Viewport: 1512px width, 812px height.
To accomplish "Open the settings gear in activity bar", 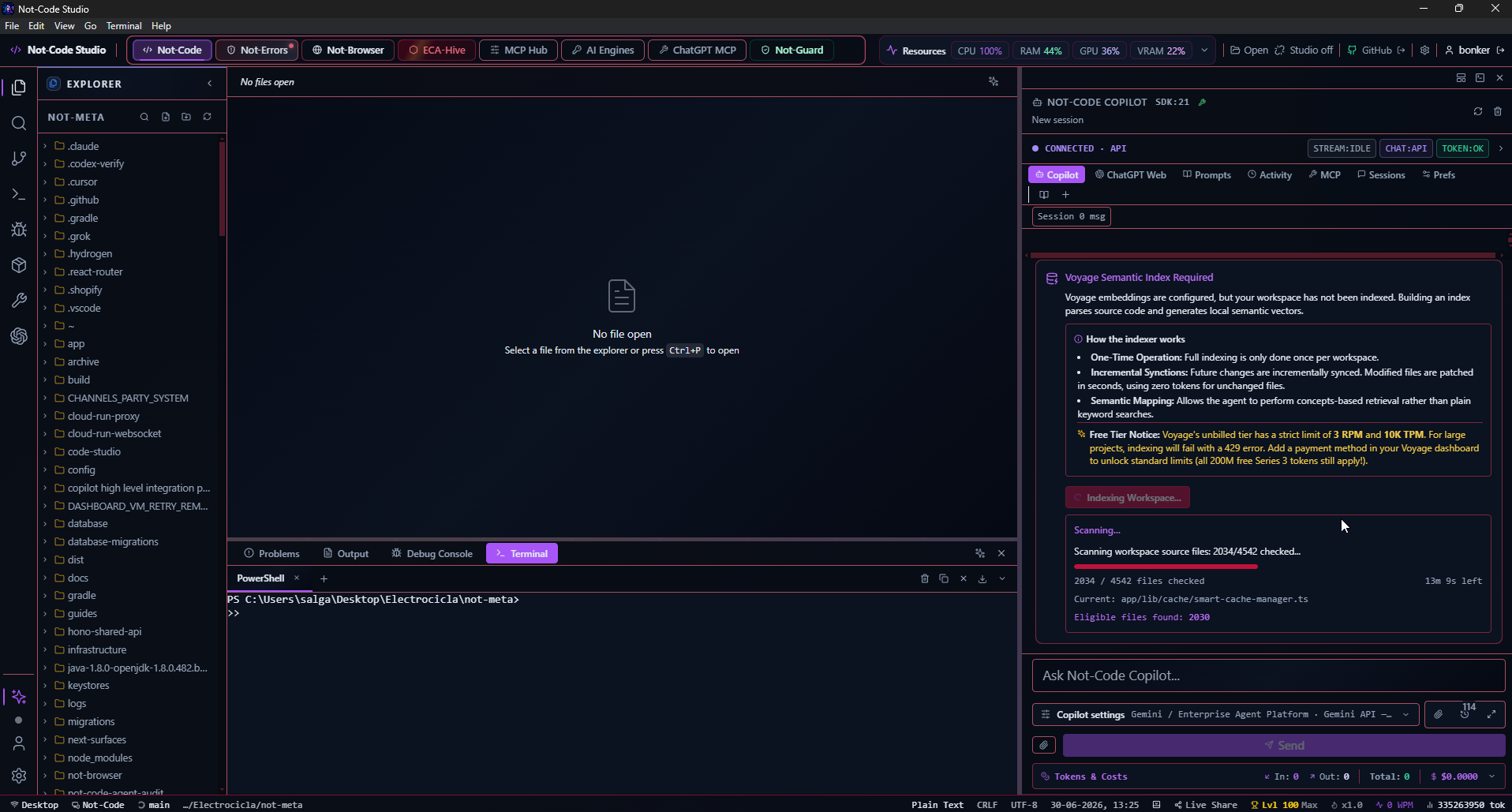I will 19,776.
